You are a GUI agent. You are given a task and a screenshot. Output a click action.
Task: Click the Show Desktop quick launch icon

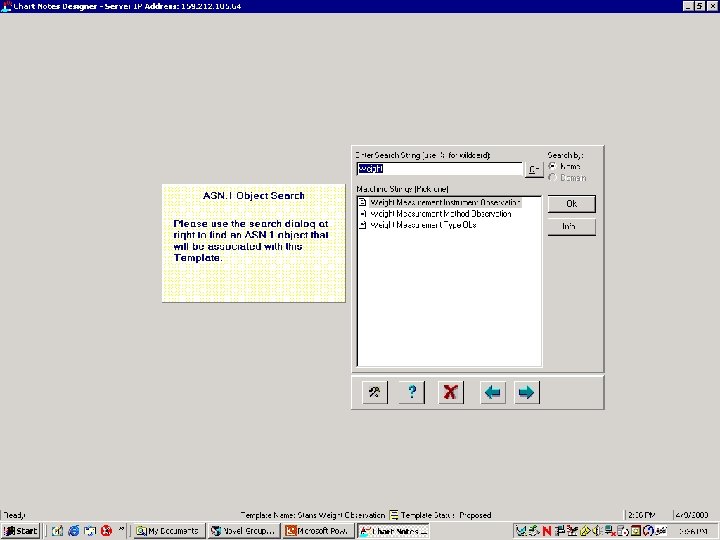point(90,531)
